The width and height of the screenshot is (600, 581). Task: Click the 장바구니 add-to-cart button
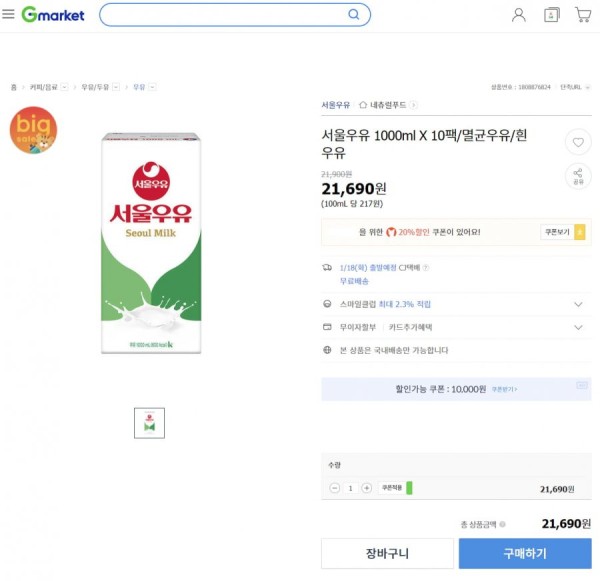[x=387, y=553]
